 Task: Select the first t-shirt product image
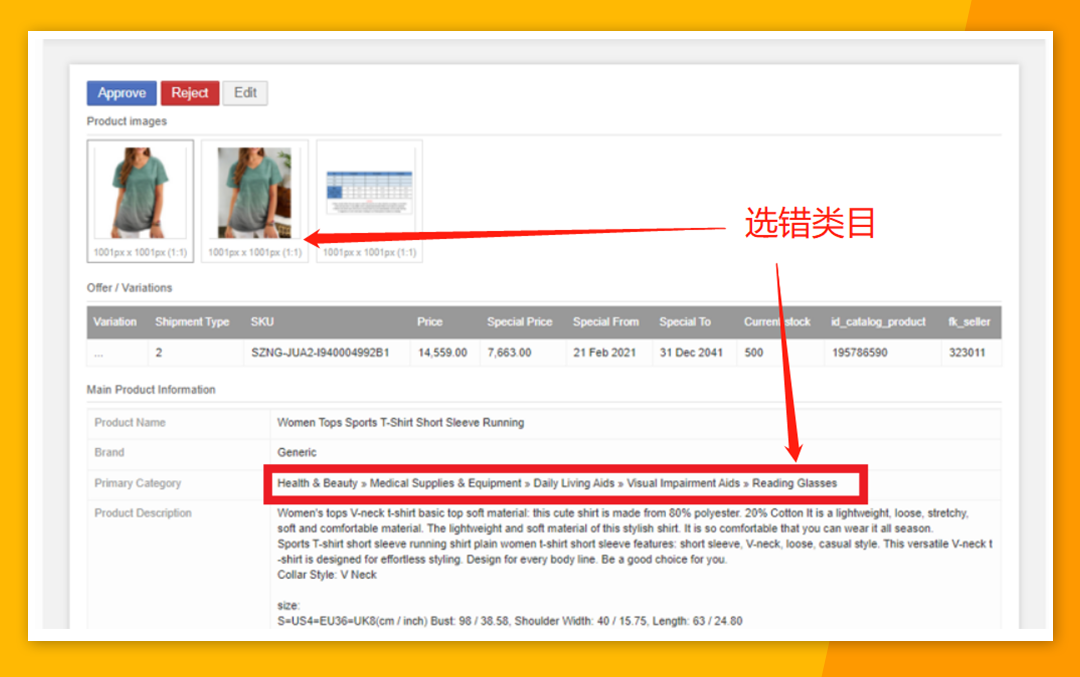pyautogui.click(x=140, y=192)
